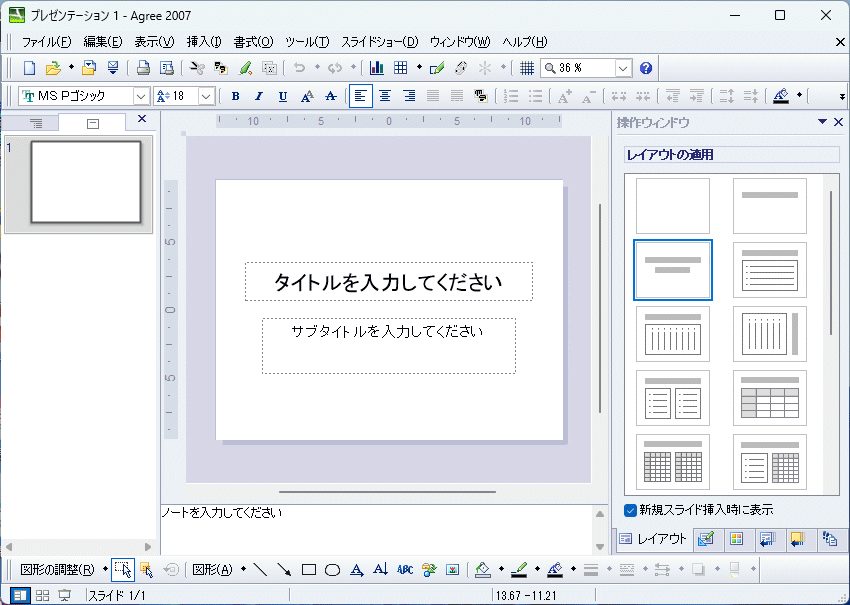
Task: Open slide design tab in task pane
Action: 706,539
